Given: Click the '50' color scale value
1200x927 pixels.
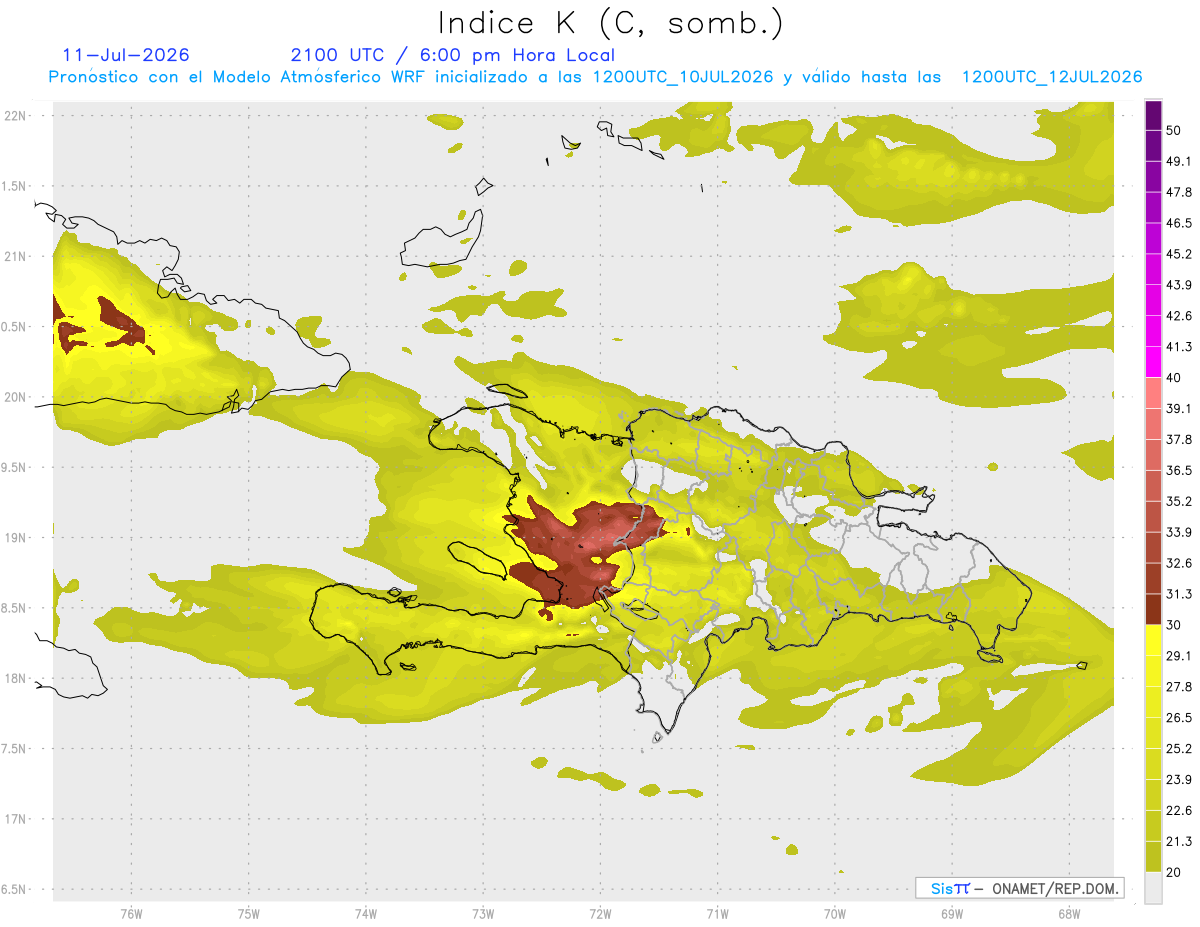Looking at the screenshot, I should (x=1175, y=130).
